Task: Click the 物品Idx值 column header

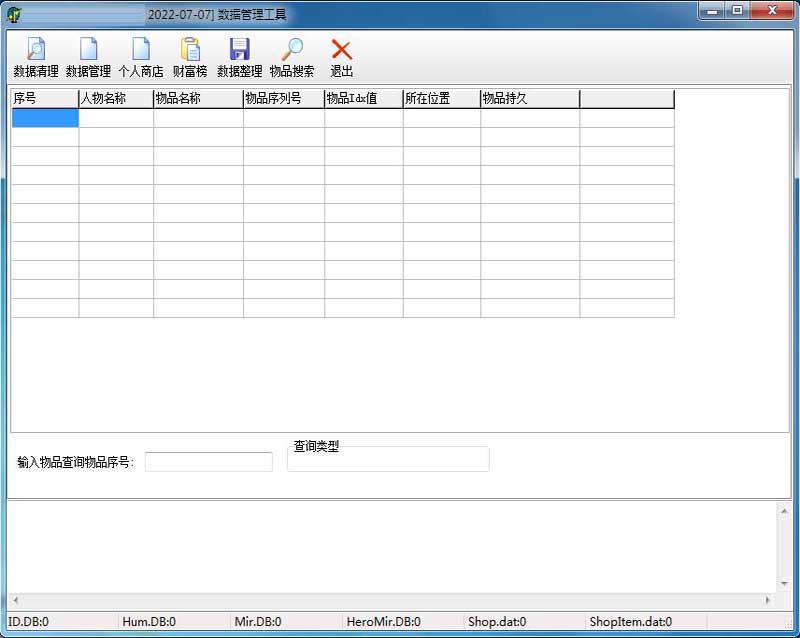Action: point(364,99)
